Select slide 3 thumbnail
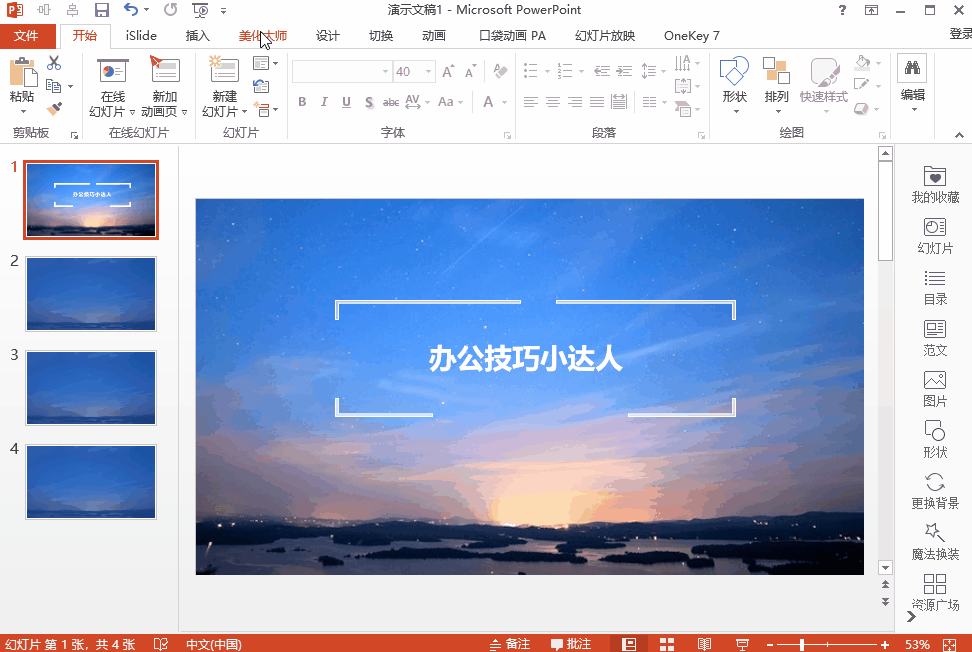The width and height of the screenshot is (972, 652). click(91, 388)
